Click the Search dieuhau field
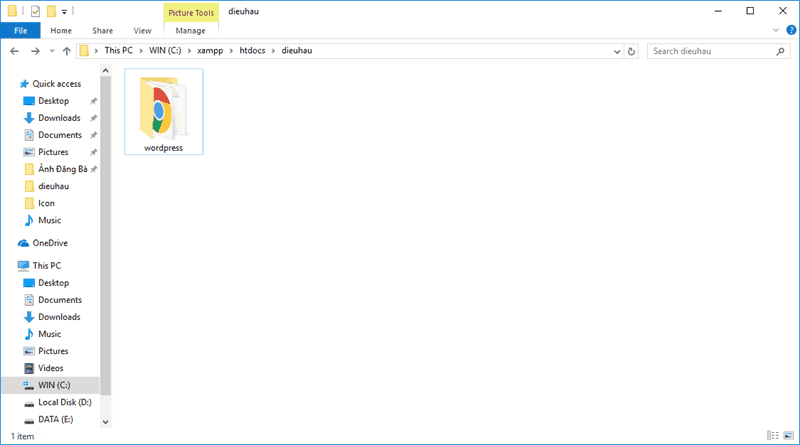Image resolution: width=800 pixels, height=445 pixels. pyautogui.click(x=718, y=51)
